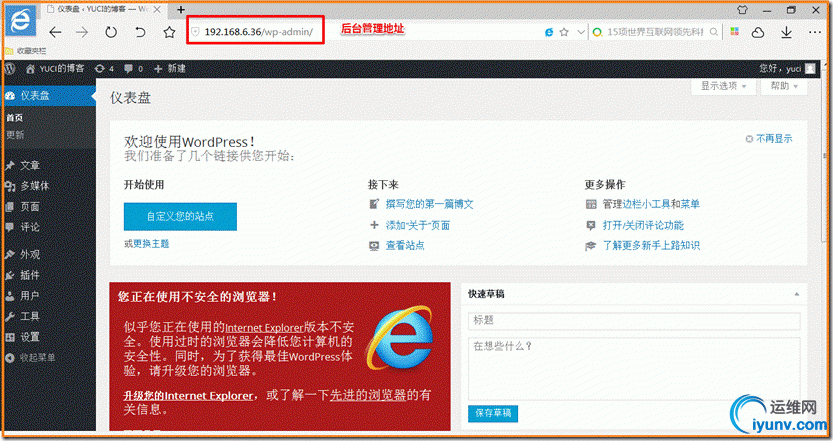Go back using browser back arrow

point(55,32)
